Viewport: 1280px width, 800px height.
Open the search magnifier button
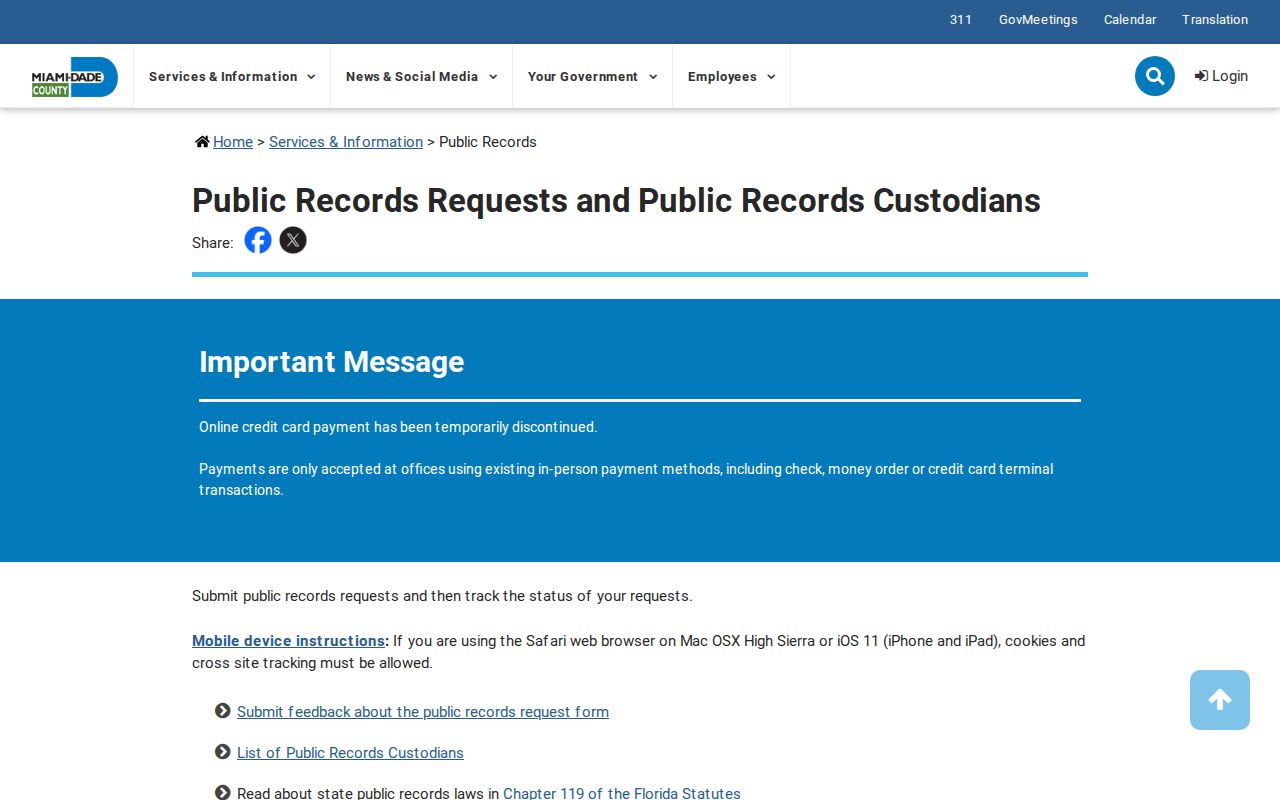pyautogui.click(x=1155, y=76)
